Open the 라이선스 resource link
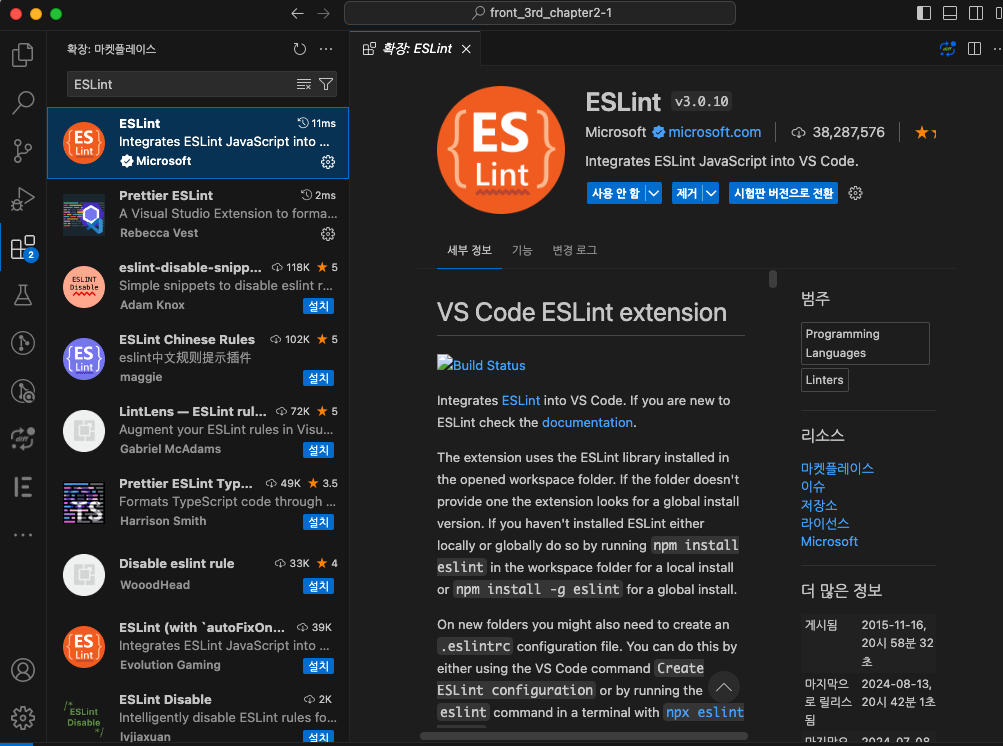Image resolution: width=1003 pixels, height=746 pixels. point(825,523)
